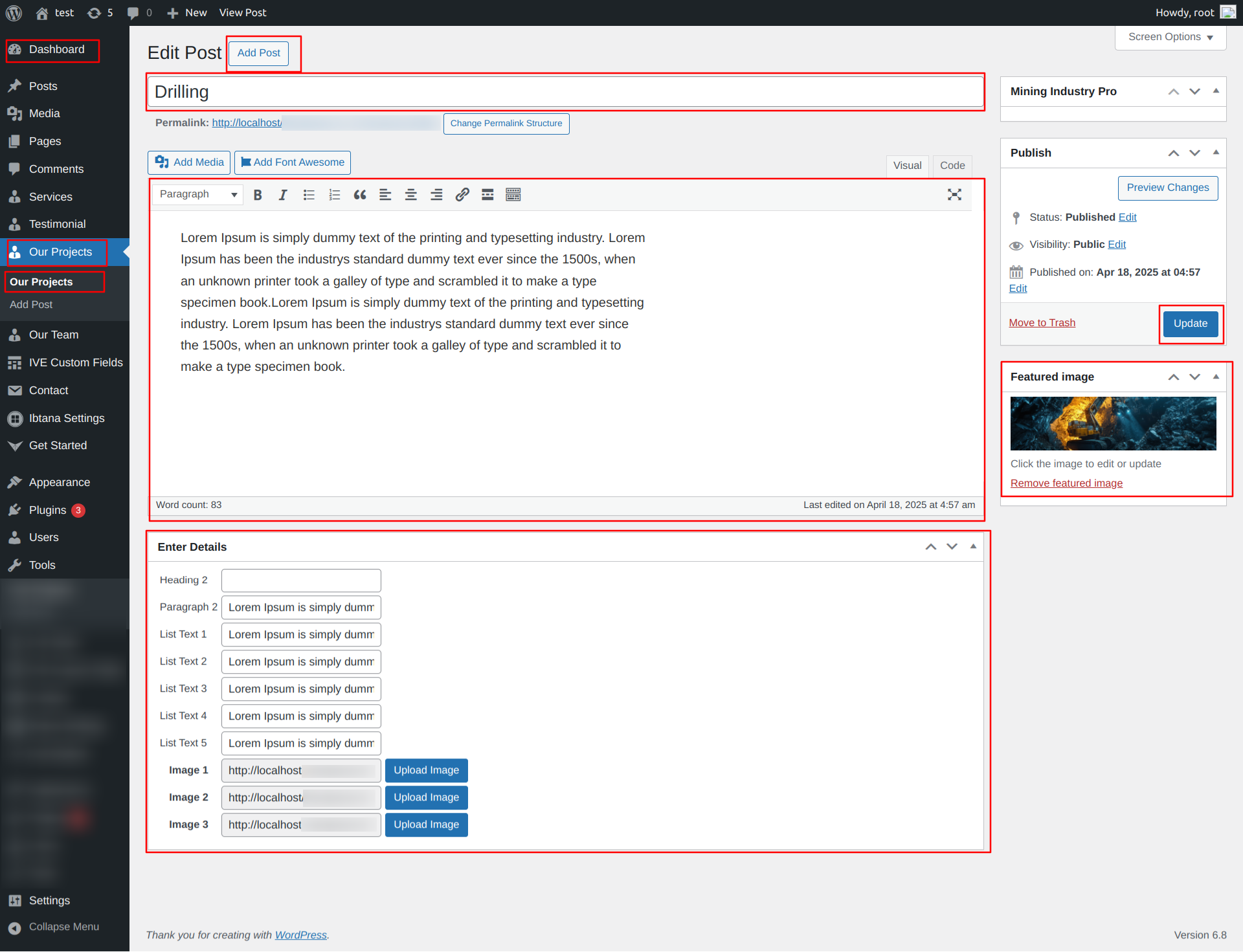Click the featured image thumbnail
The height and width of the screenshot is (952, 1243).
point(1113,424)
